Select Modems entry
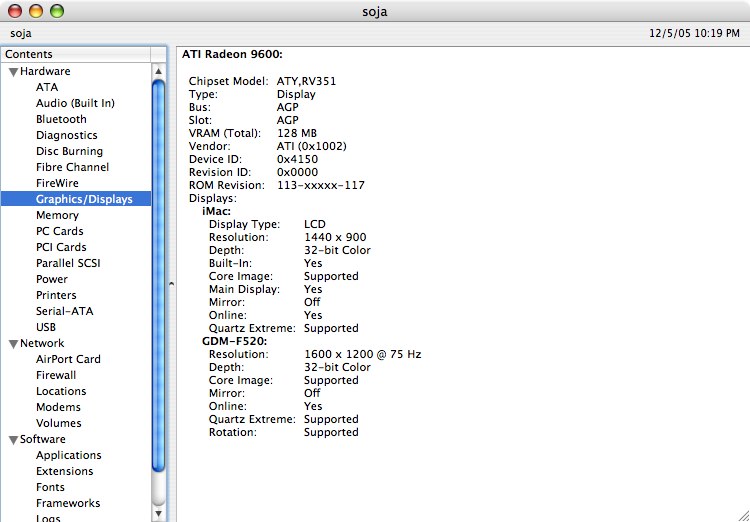The width and height of the screenshot is (750, 522). coord(58,407)
